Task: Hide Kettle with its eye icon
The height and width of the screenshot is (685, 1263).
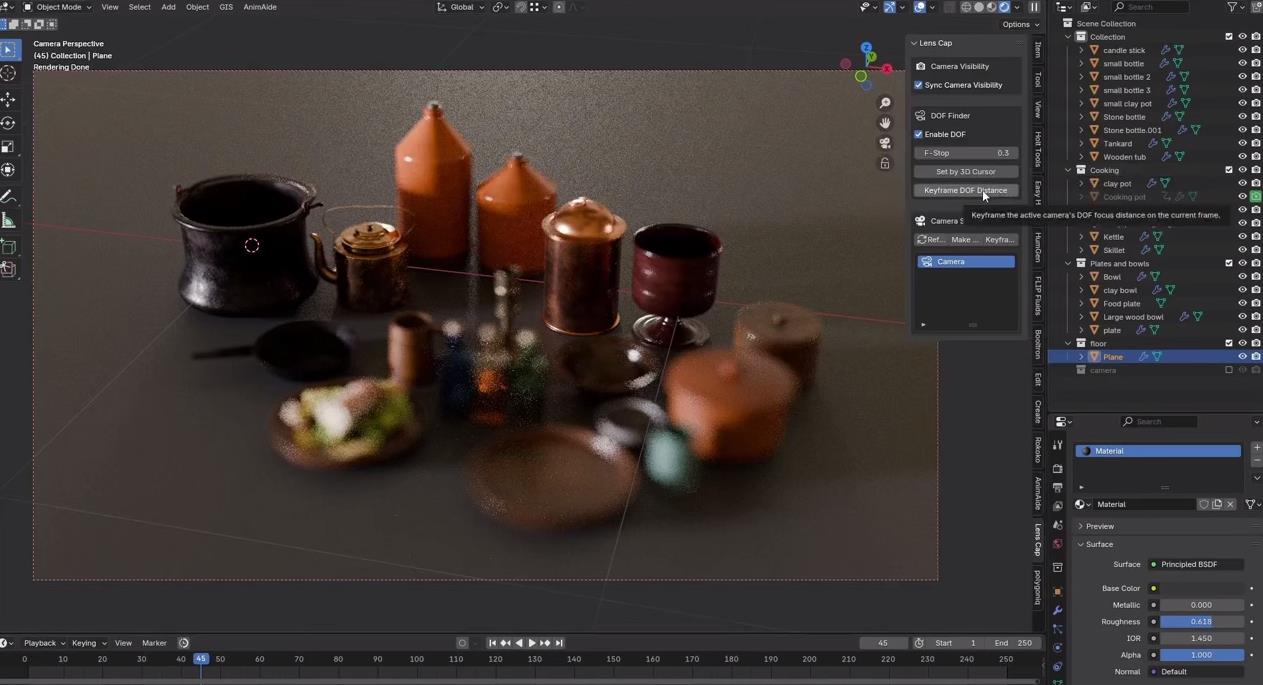Action: 1242,237
